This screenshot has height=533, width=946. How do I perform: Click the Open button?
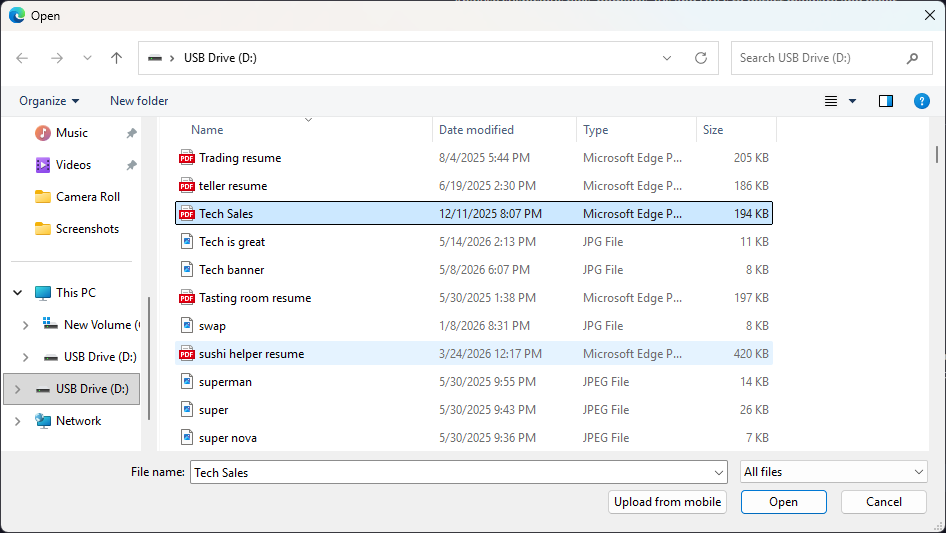click(x=783, y=502)
